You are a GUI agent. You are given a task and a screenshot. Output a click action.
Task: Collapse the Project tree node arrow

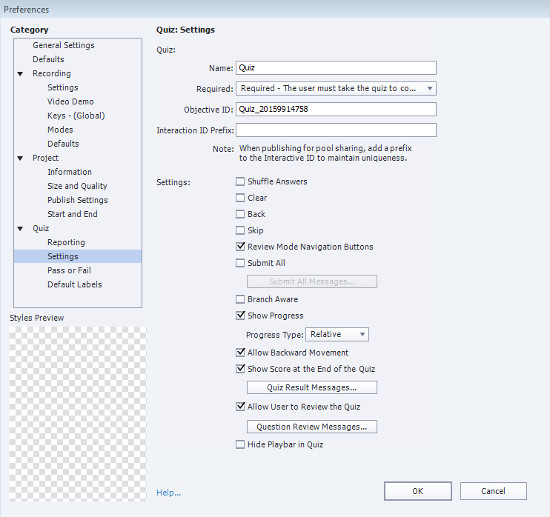pyautogui.click(x=20, y=158)
